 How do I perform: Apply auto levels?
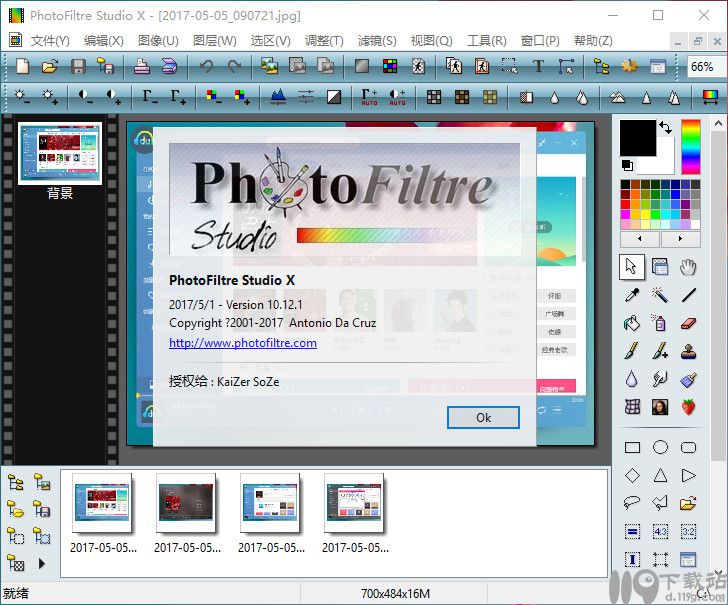[x=370, y=97]
